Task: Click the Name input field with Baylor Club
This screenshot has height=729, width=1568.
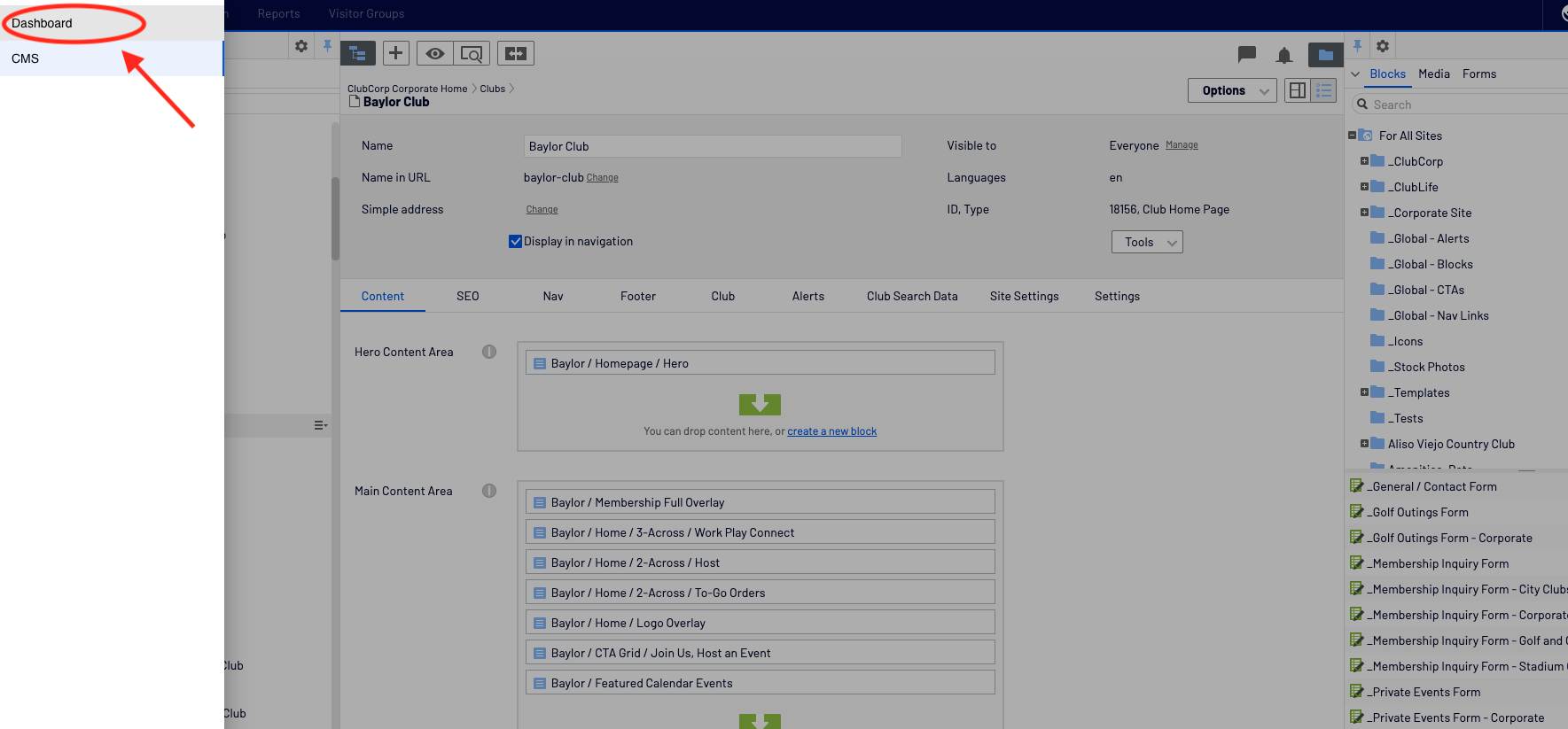Action: coord(713,146)
